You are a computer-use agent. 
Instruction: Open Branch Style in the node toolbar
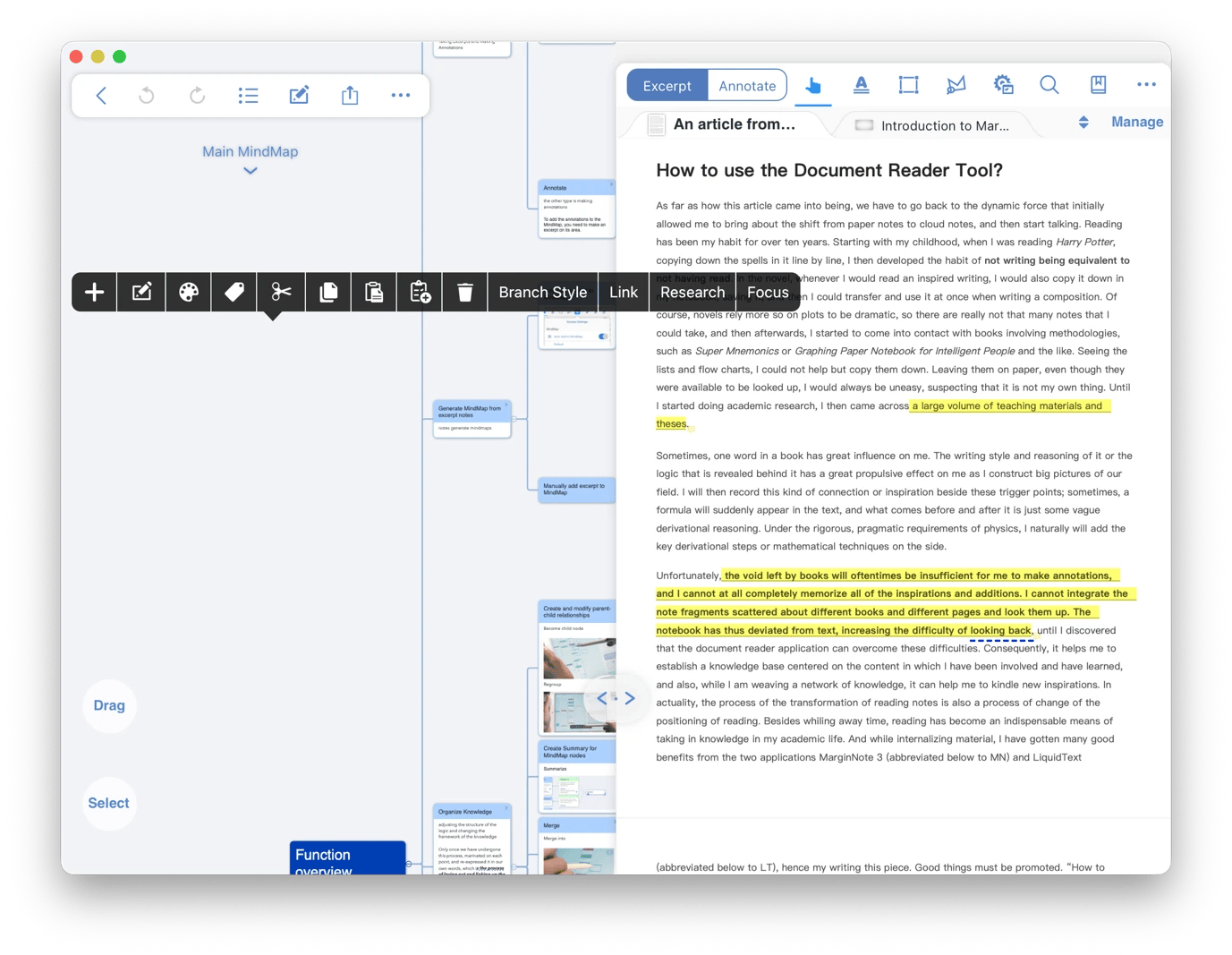tap(543, 292)
